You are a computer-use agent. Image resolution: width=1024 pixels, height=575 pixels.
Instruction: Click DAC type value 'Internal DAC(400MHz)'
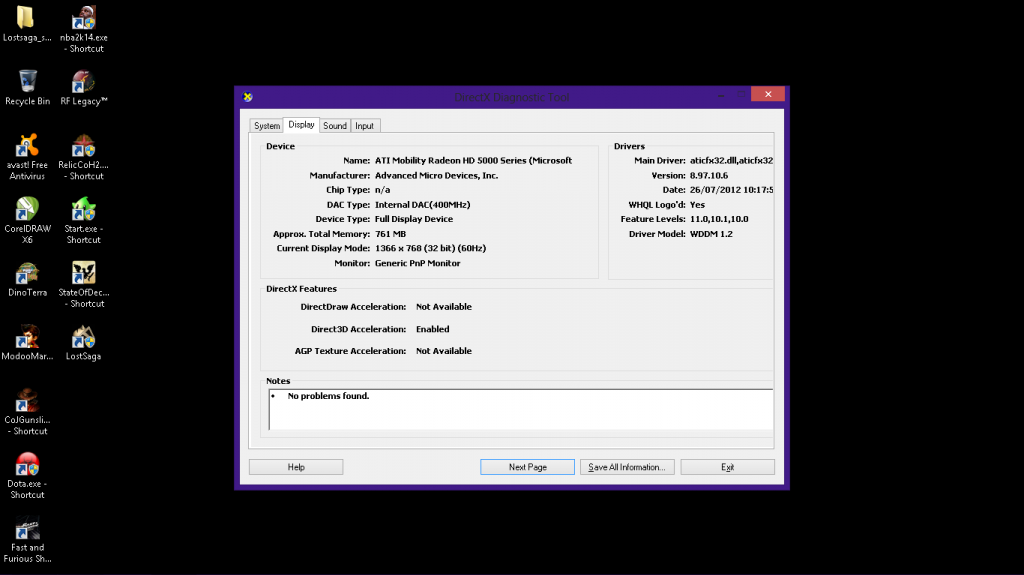[423, 205]
